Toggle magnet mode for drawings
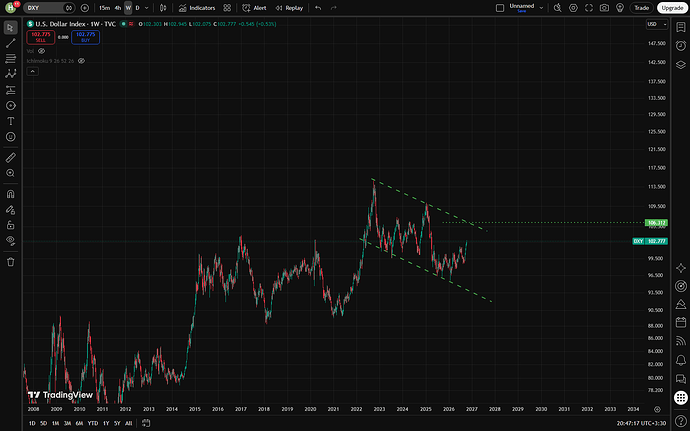This screenshot has height=431, width=690. pyautogui.click(x=11, y=194)
